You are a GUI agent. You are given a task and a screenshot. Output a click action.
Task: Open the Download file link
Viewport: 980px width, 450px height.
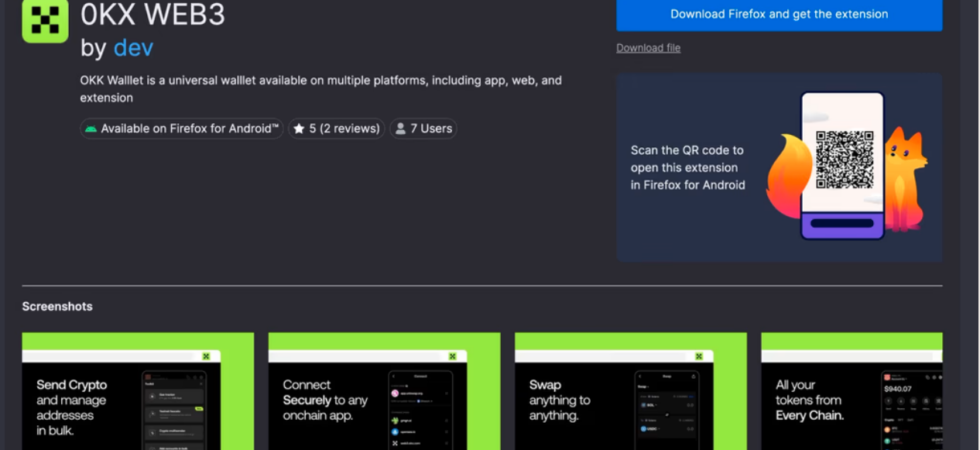point(648,48)
